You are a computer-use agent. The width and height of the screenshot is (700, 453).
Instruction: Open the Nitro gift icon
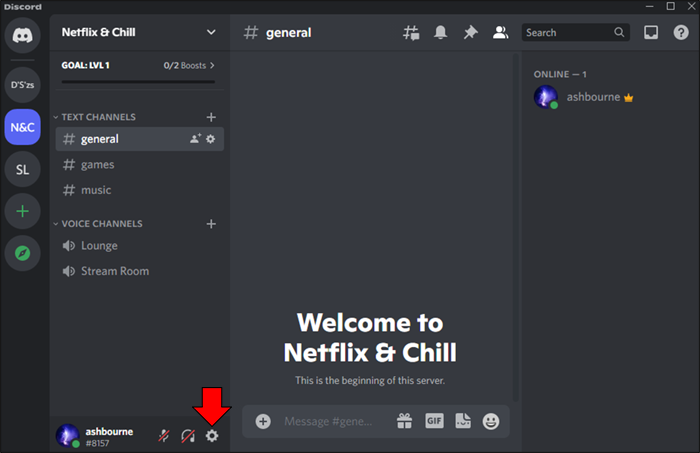(x=404, y=421)
